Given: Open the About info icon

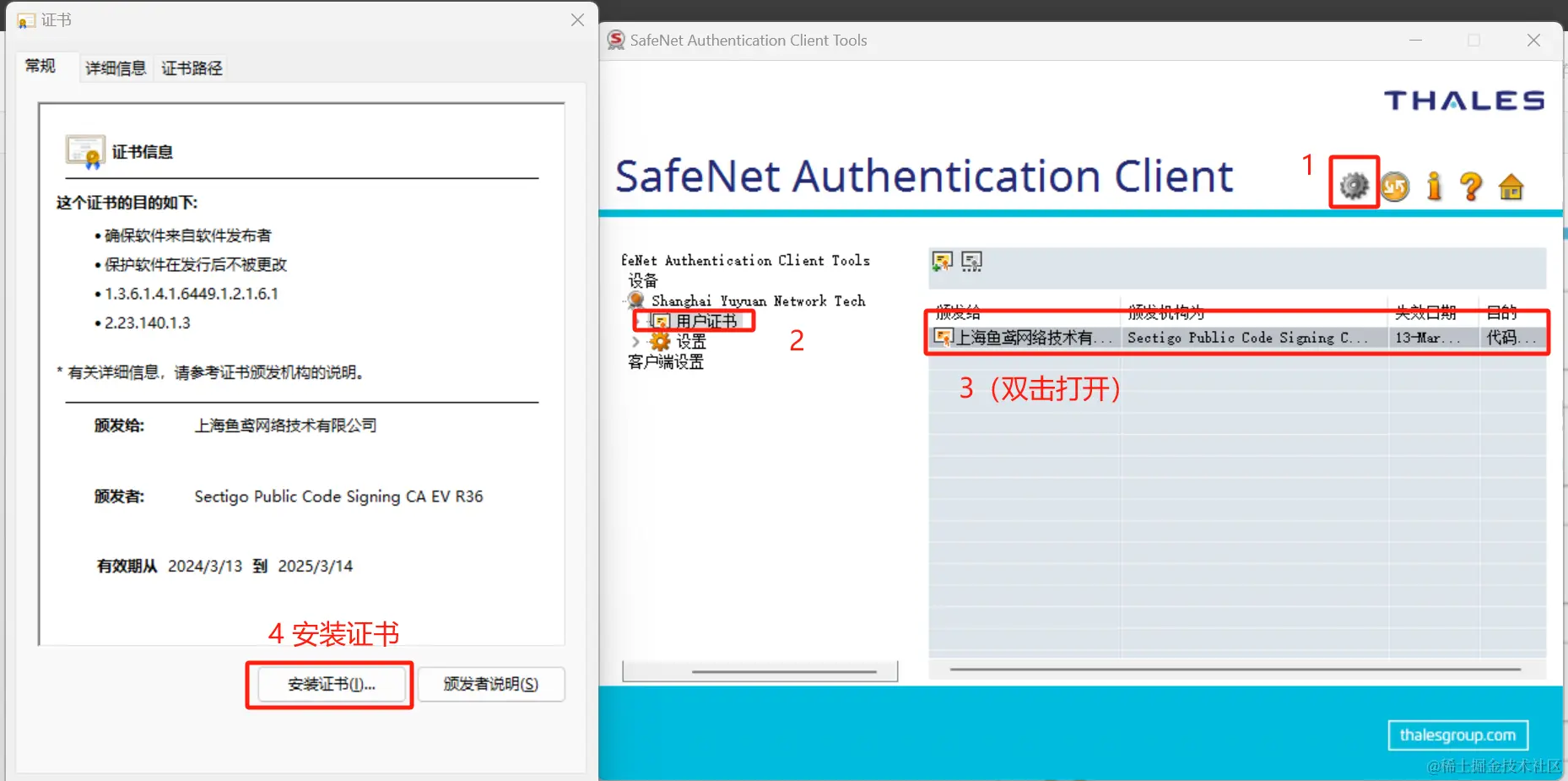Looking at the screenshot, I should click(1434, 186).
